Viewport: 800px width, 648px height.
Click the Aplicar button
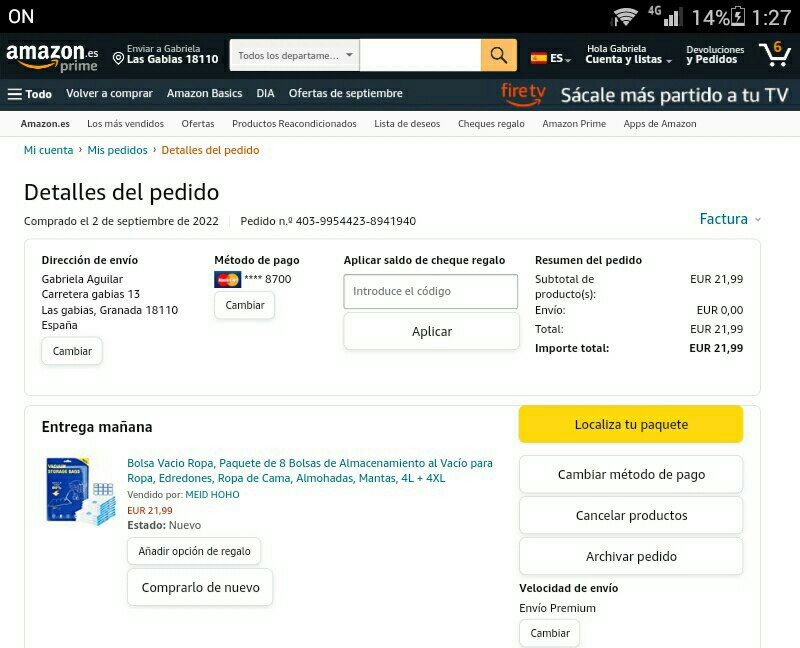click(432, 332)
